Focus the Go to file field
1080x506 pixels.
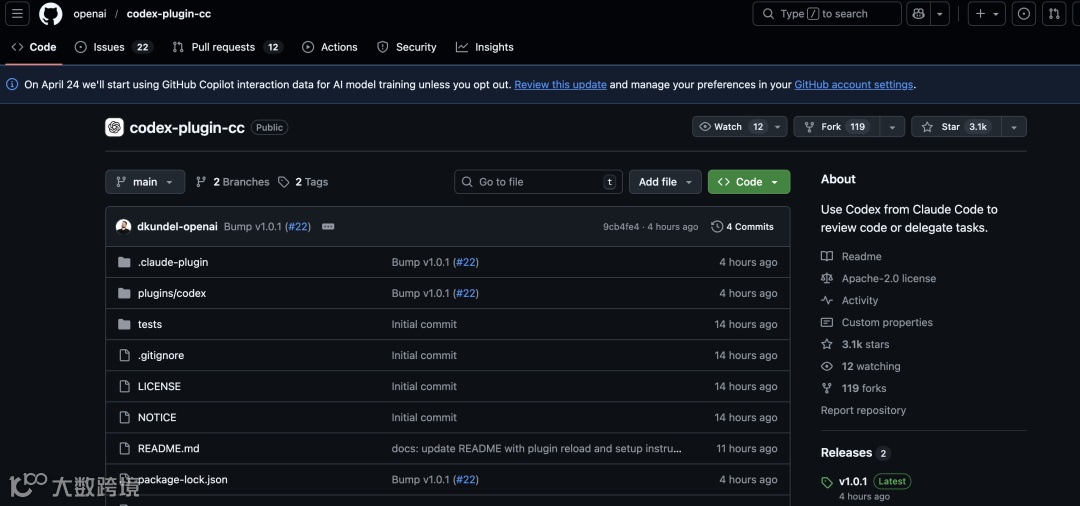539,182
